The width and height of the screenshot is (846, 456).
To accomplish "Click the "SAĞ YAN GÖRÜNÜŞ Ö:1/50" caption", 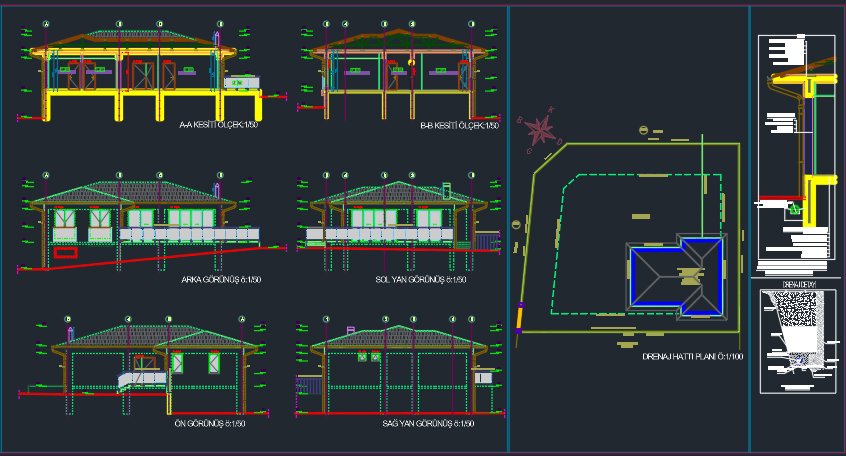I will (x=428, y=424).
